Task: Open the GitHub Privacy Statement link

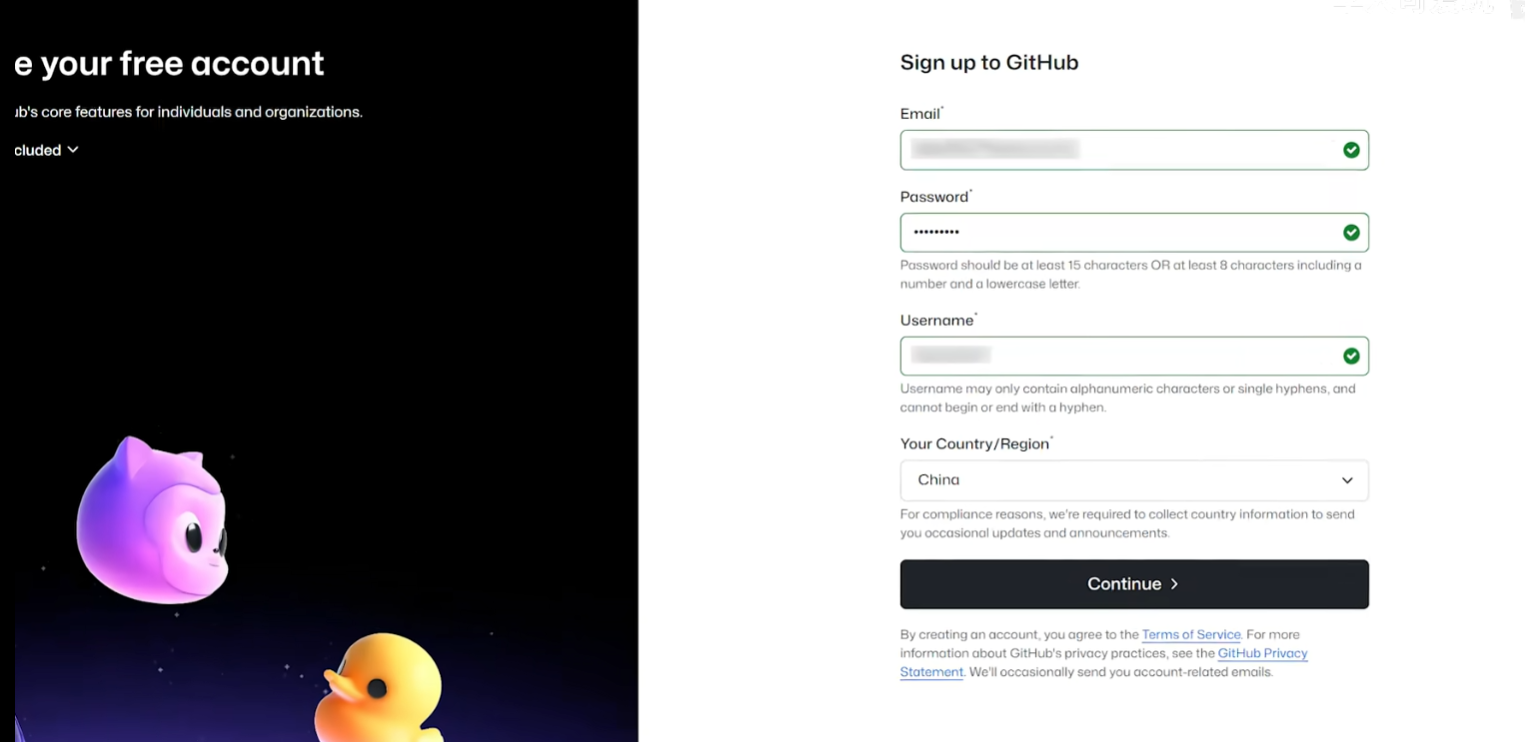Action: click(x=1262, y=654)
